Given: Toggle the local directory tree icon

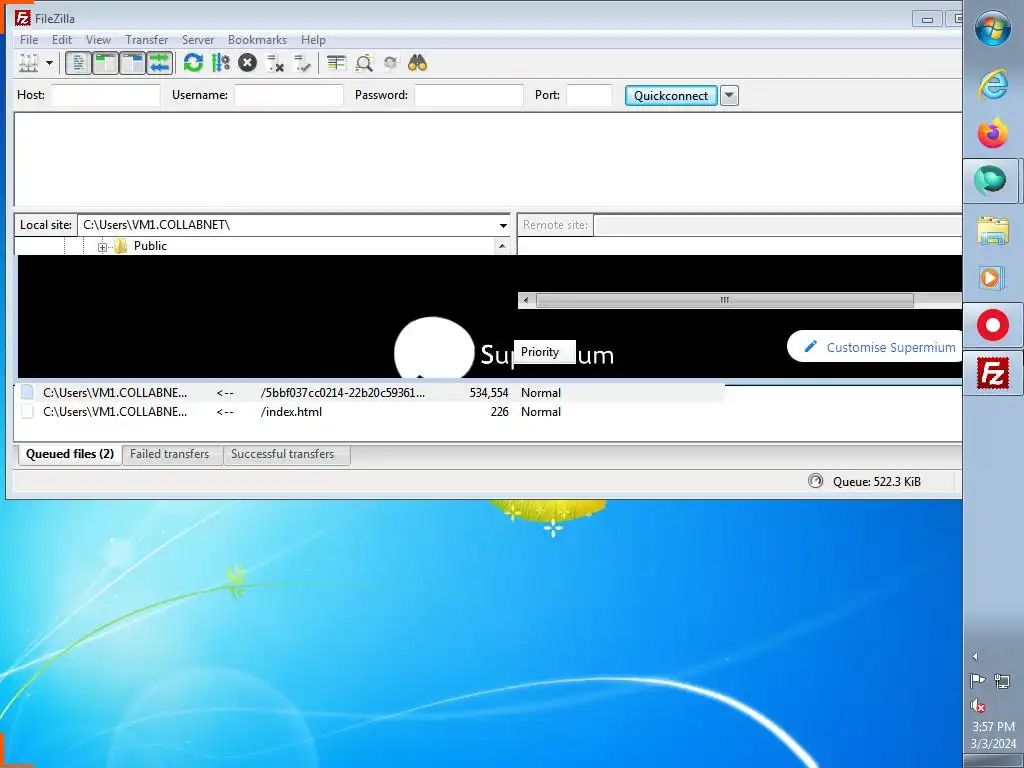Looking at the screenshot, I should tap(105, 63).
